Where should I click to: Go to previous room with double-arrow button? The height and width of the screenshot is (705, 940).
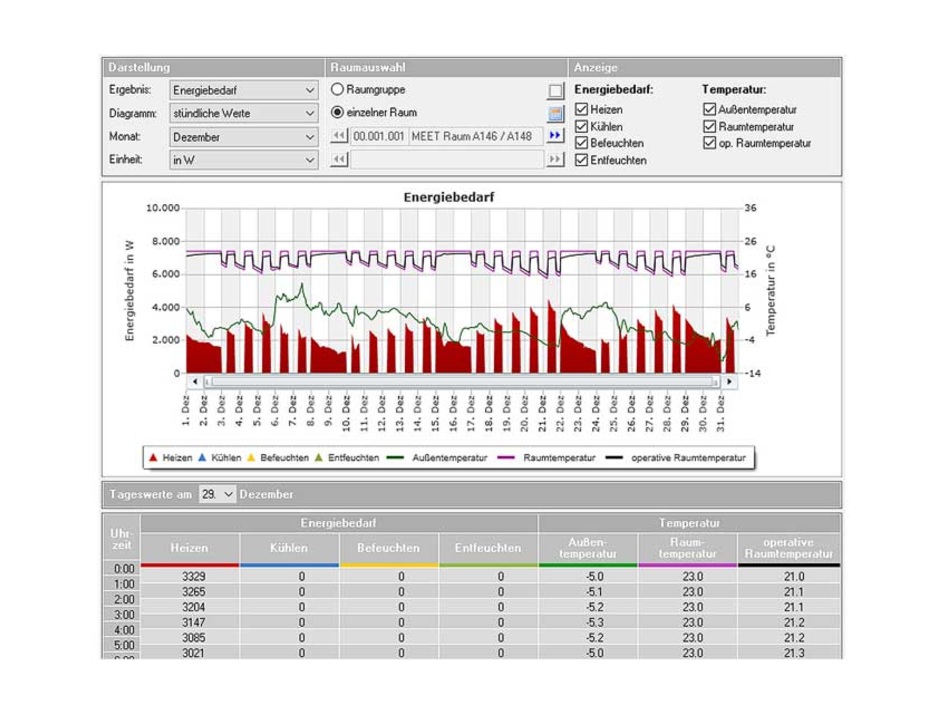339,136
